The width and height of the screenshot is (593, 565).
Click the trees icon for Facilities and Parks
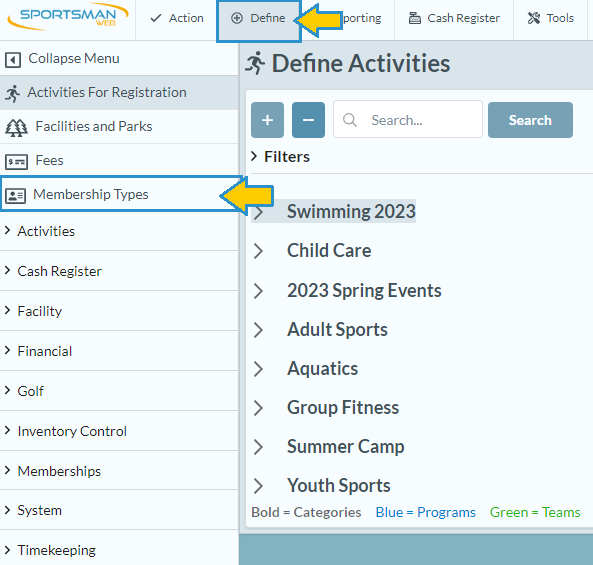[x=16, y=127]
